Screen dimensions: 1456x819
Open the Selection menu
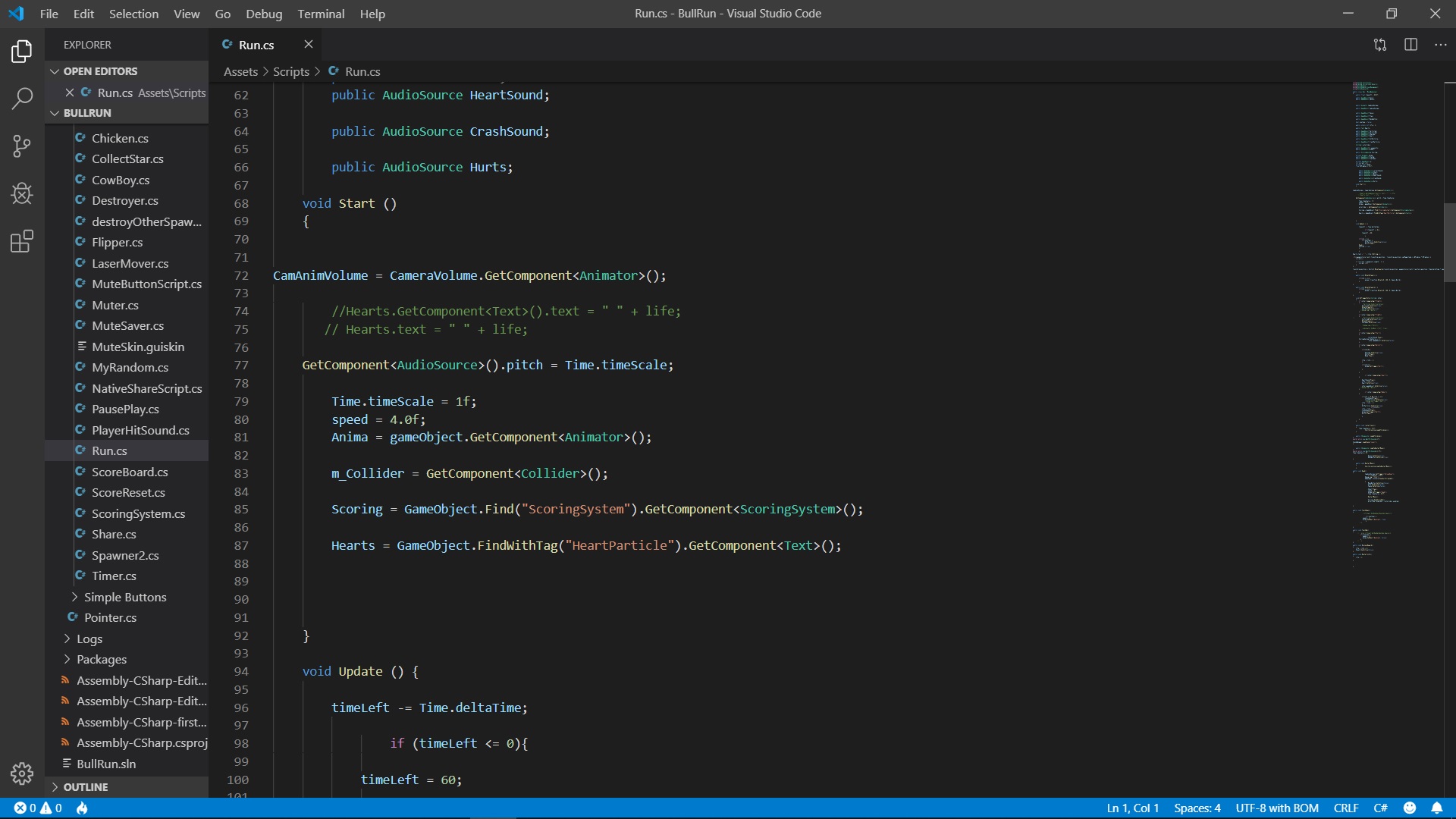click(x=133, y=14)
